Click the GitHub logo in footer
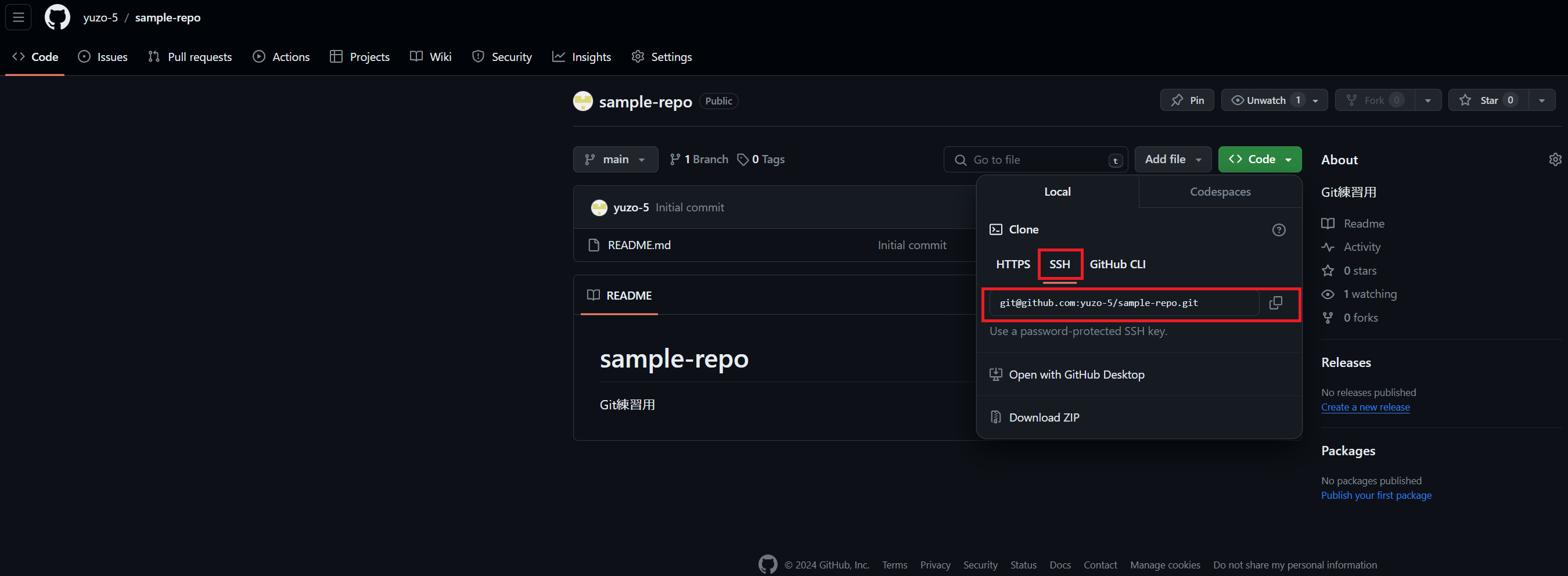This screenshot has width=1568, height=576. point(768,564)
